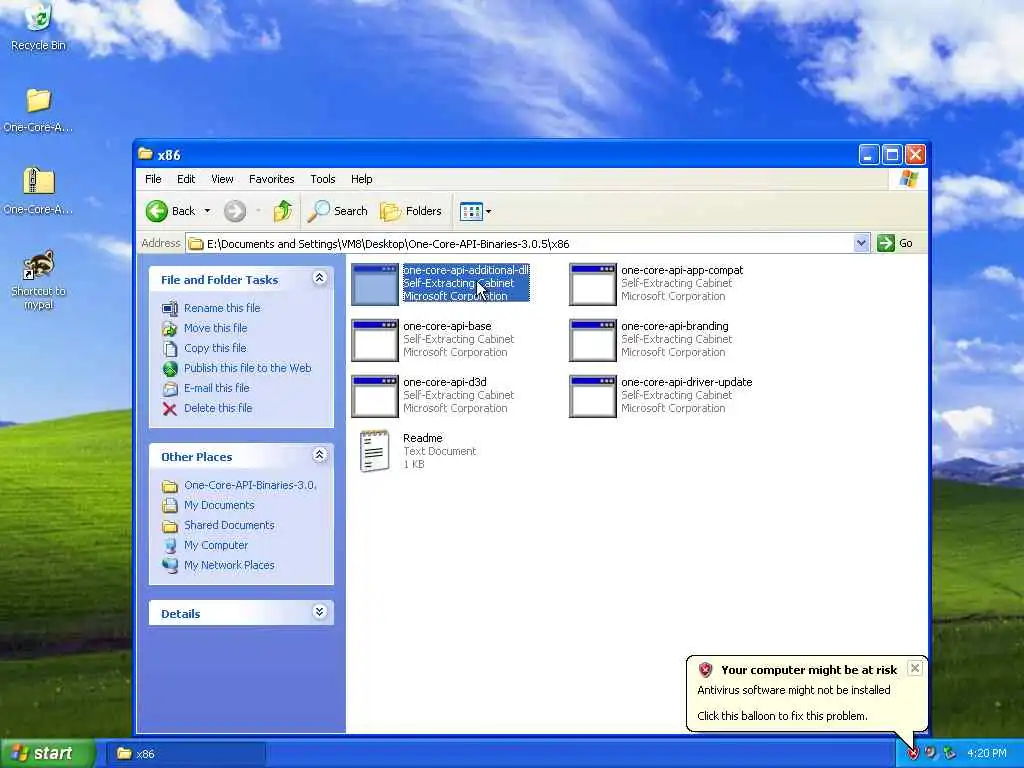The image size is (1024, 768).
Task: Open the Help menu
Action: pos(361,179)
